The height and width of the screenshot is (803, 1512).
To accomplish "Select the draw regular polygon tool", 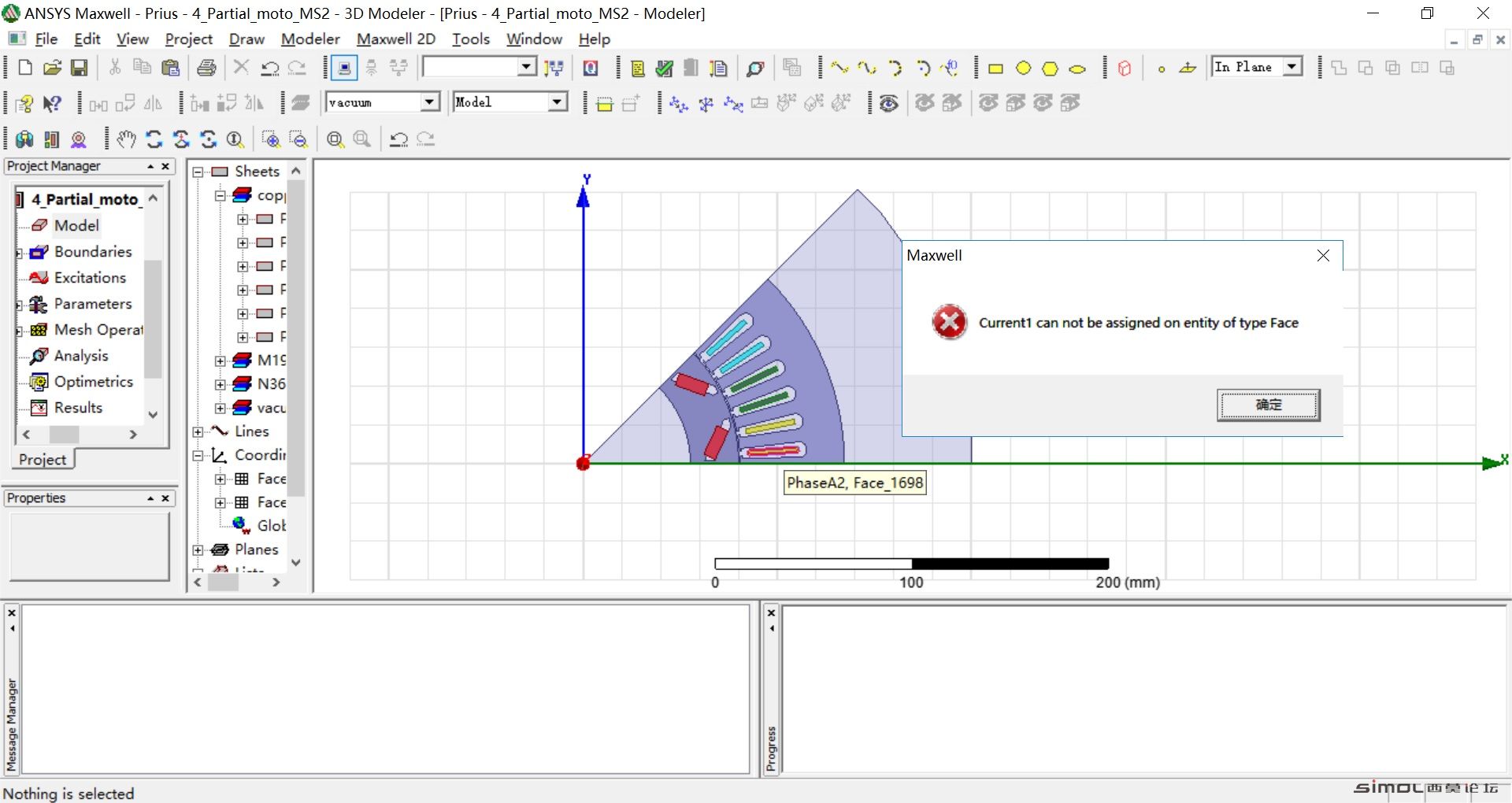I will click(x=1050, y=68).
